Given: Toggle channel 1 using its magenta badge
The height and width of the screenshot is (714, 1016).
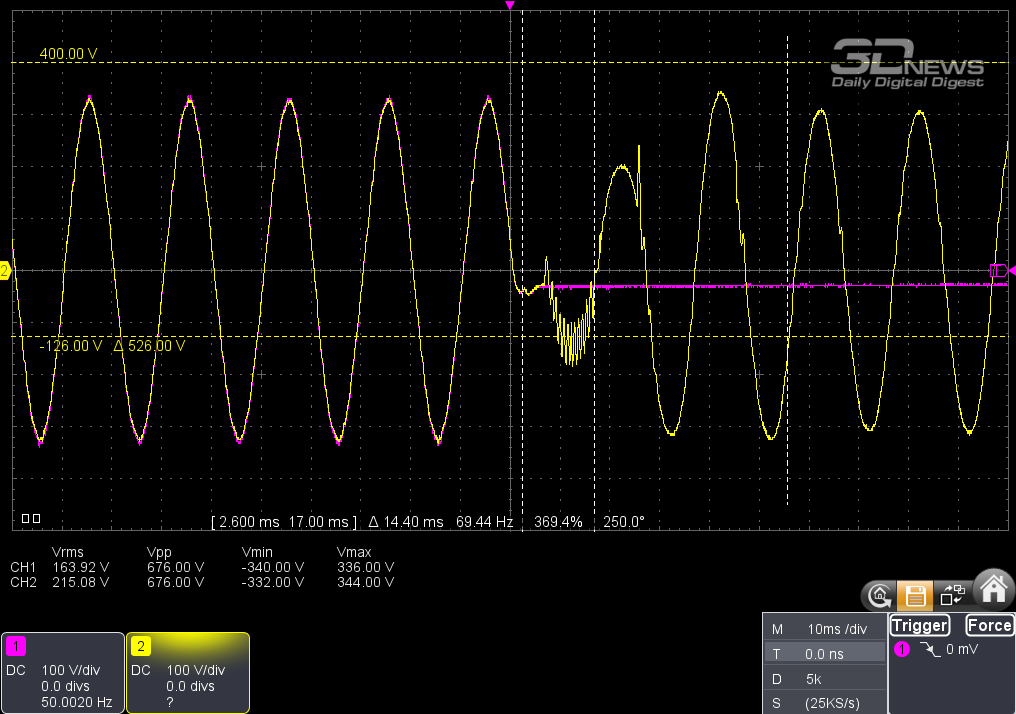Looking at the screenshot, I should [16, 646].
